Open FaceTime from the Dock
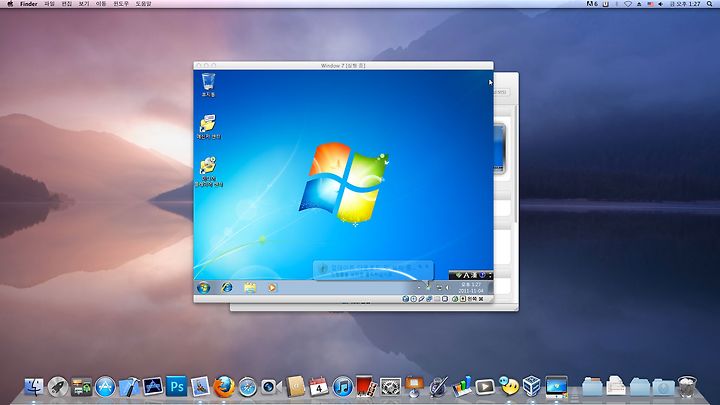This screenshot has height=405, width=720. tap(271, 387)
